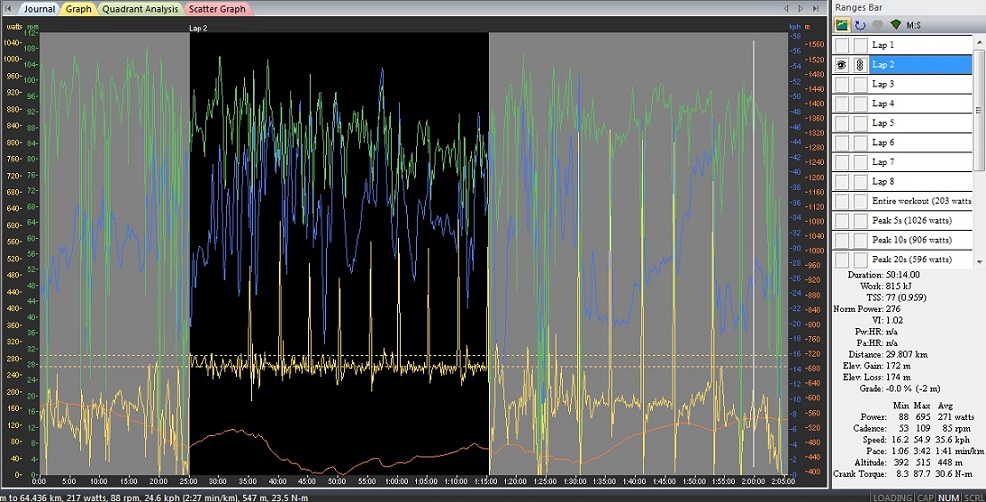The height and width of the screenshot is (502, 986).
Task: Open the Scatter Graph tab
Action: point(217,8)
